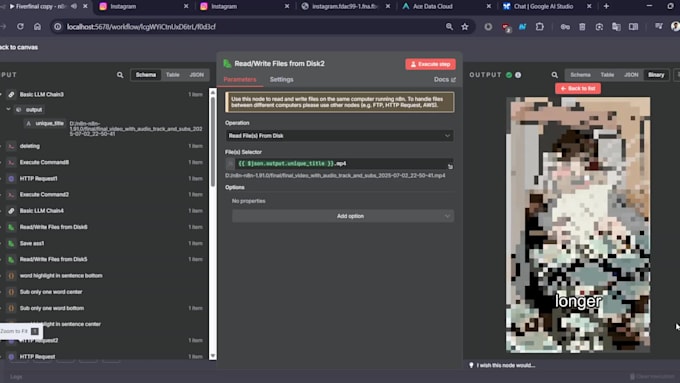Screen dimensions: 680x383
Task: Select the Sub only one word center icon
Action: click(11, 292)
